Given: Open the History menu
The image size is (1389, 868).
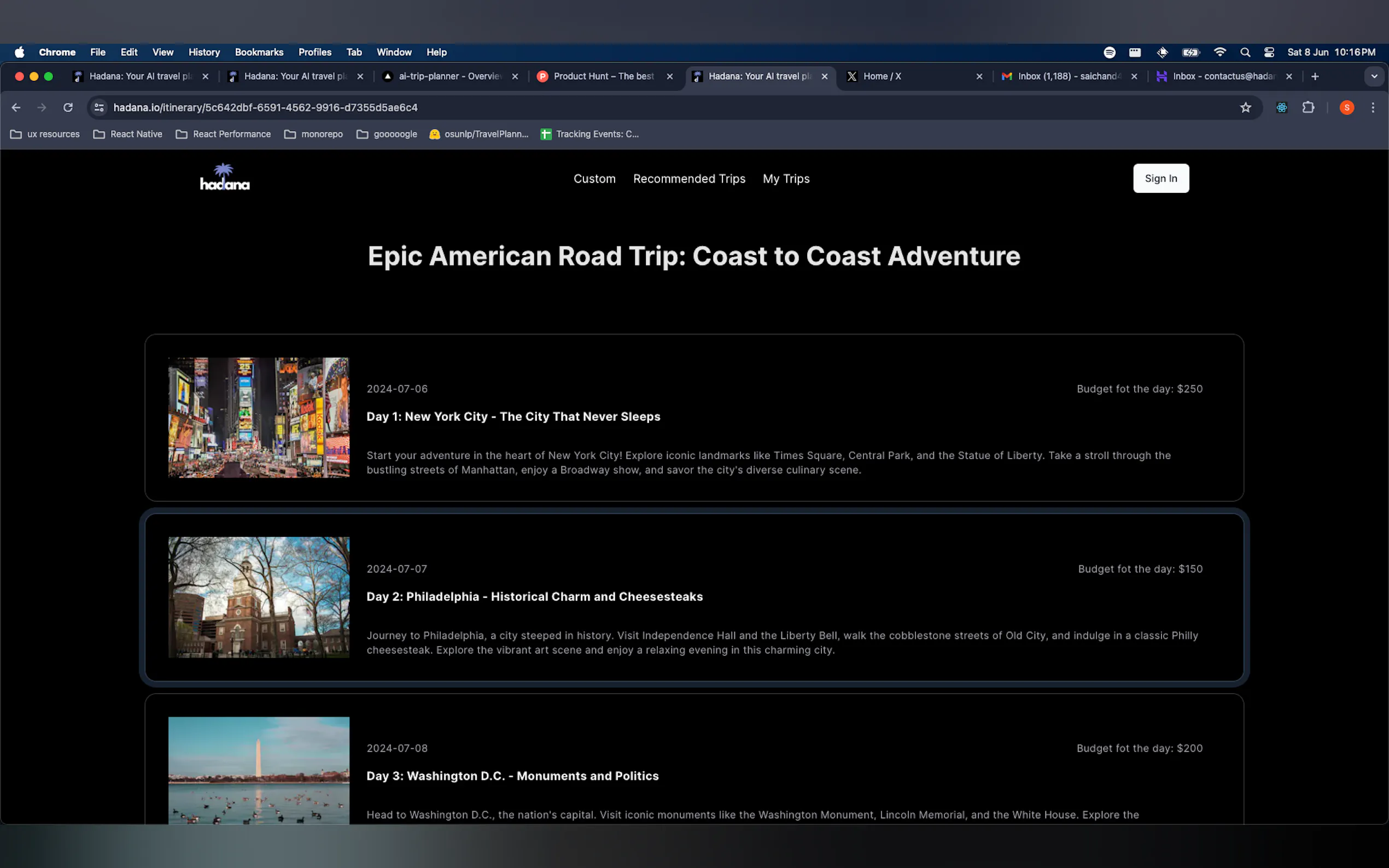Looking at the screenshot, I should point(204,52).
